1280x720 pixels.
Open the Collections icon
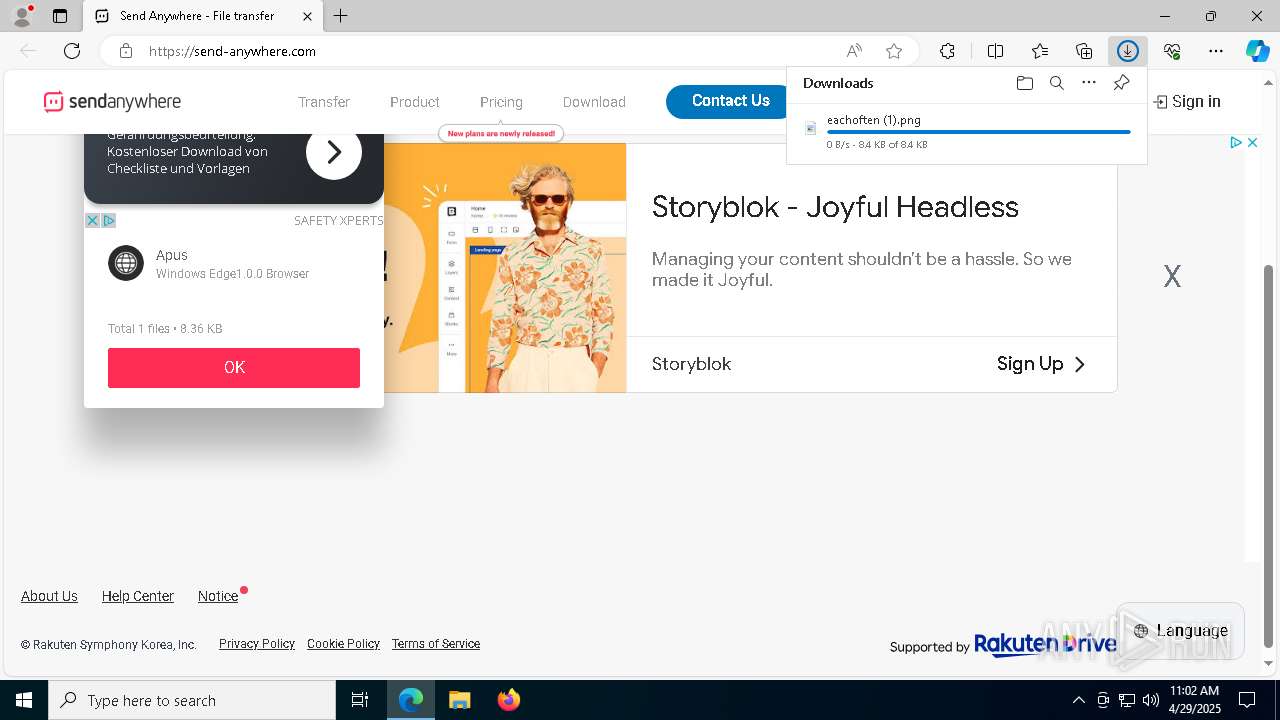[1084, 51]
